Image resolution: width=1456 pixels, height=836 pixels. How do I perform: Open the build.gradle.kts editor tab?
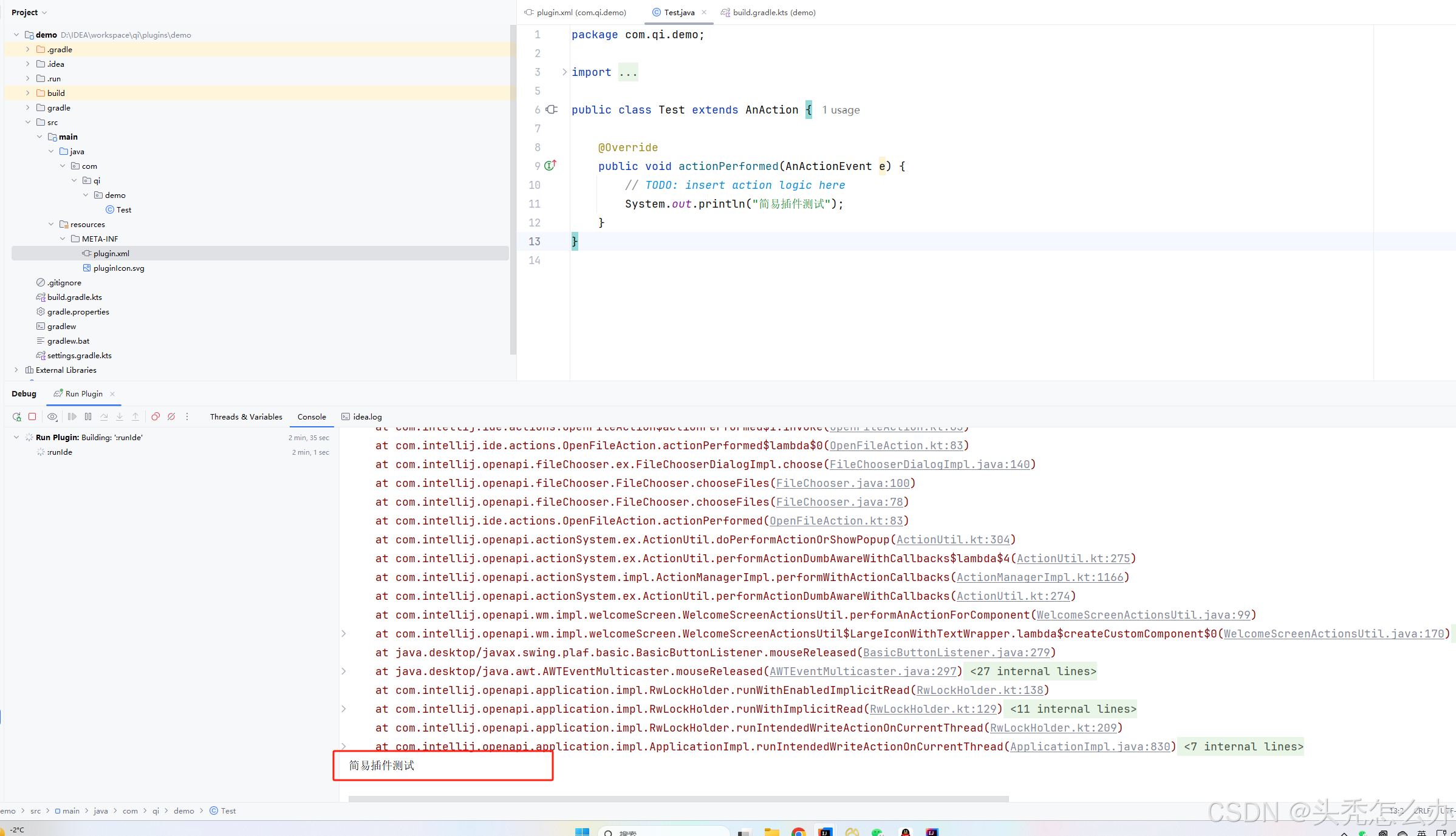point(773,12)
